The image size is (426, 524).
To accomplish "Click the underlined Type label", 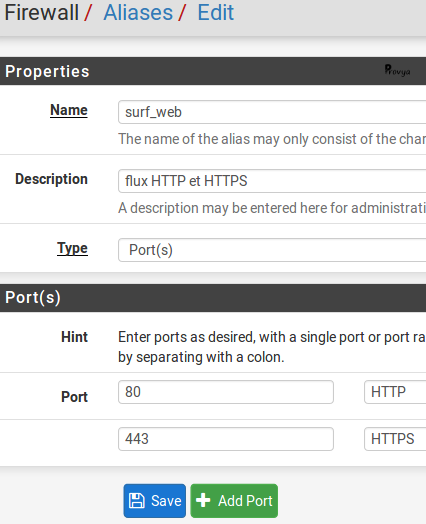I will (73, 248).
